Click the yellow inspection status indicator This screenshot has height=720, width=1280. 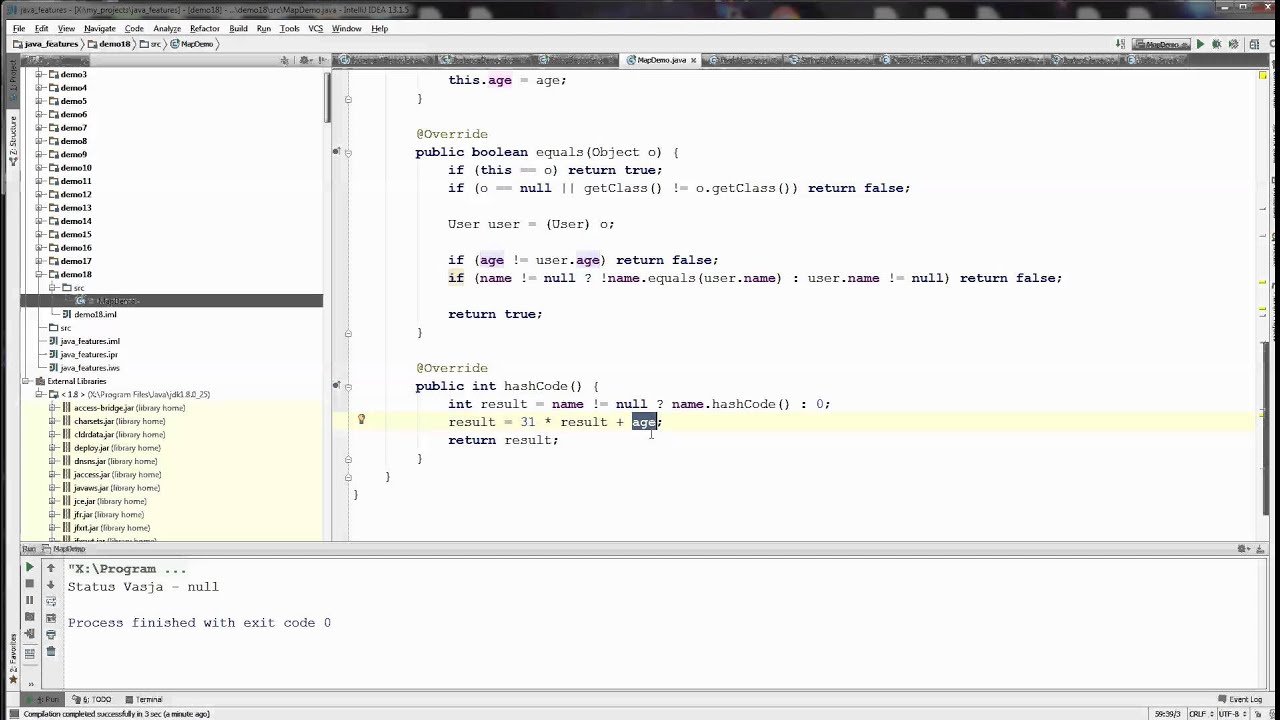click(1264, 75)
